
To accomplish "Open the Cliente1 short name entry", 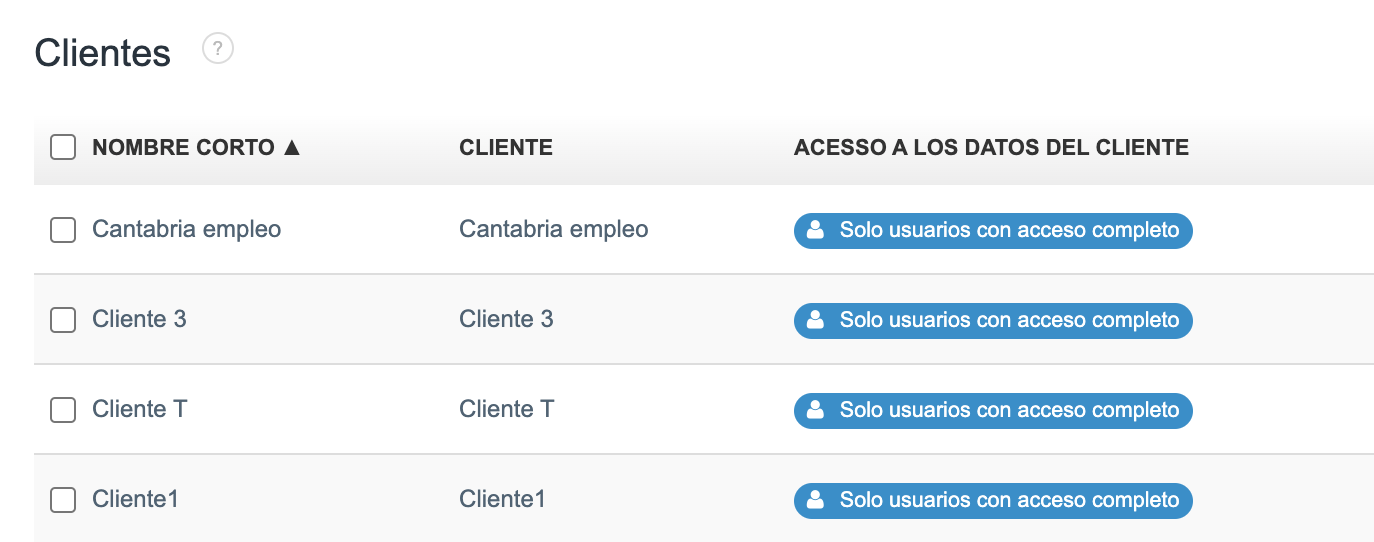I will coord(135,500).
